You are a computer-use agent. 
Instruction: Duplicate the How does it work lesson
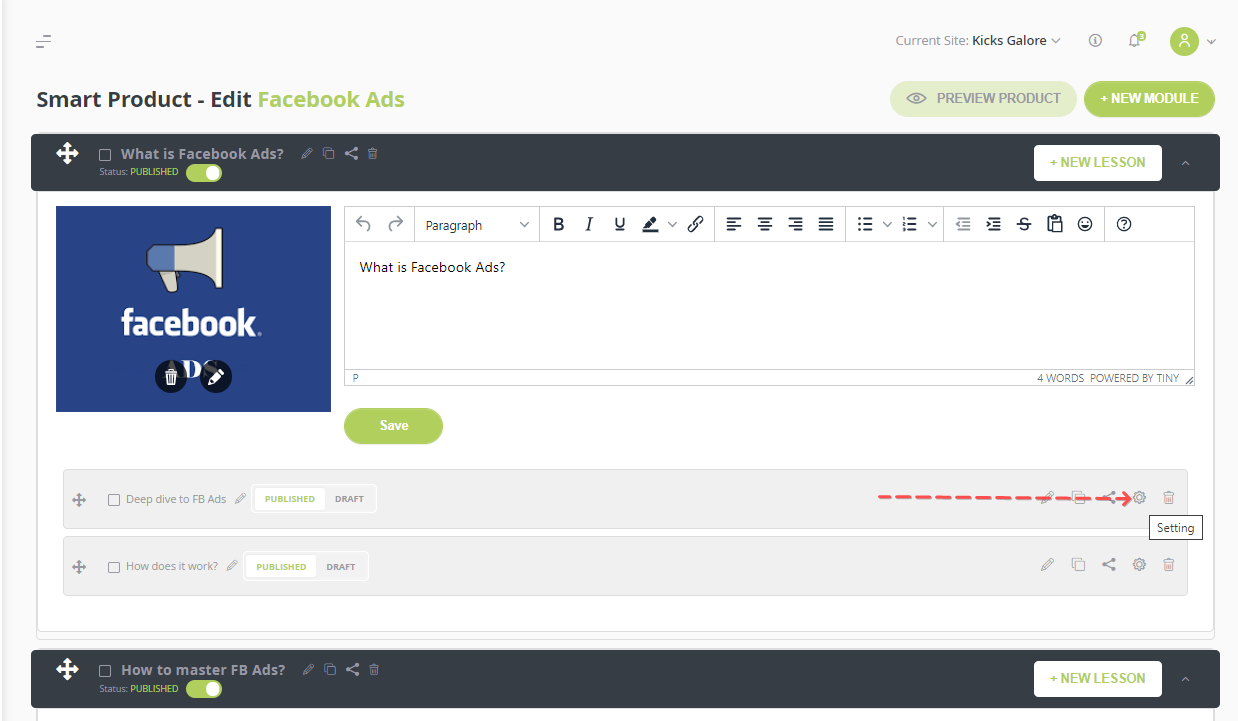pyautogui.click(x=1078, y=564)
